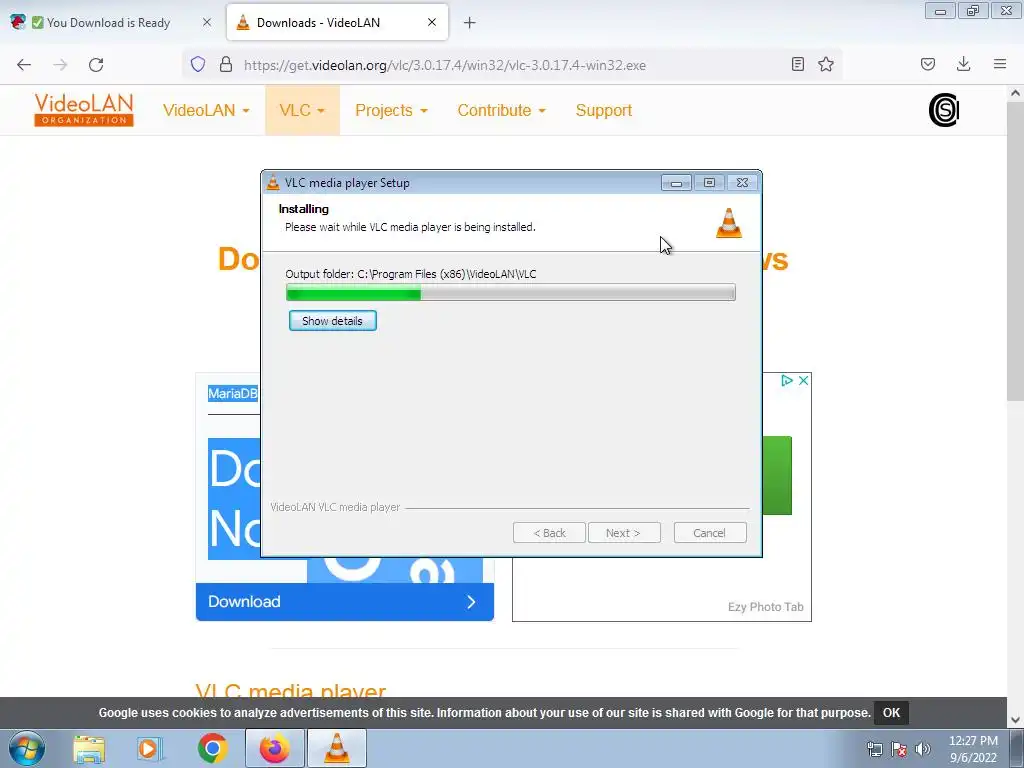
Task: Click the VLC cone icon in setup title bar
Action: 273,183
